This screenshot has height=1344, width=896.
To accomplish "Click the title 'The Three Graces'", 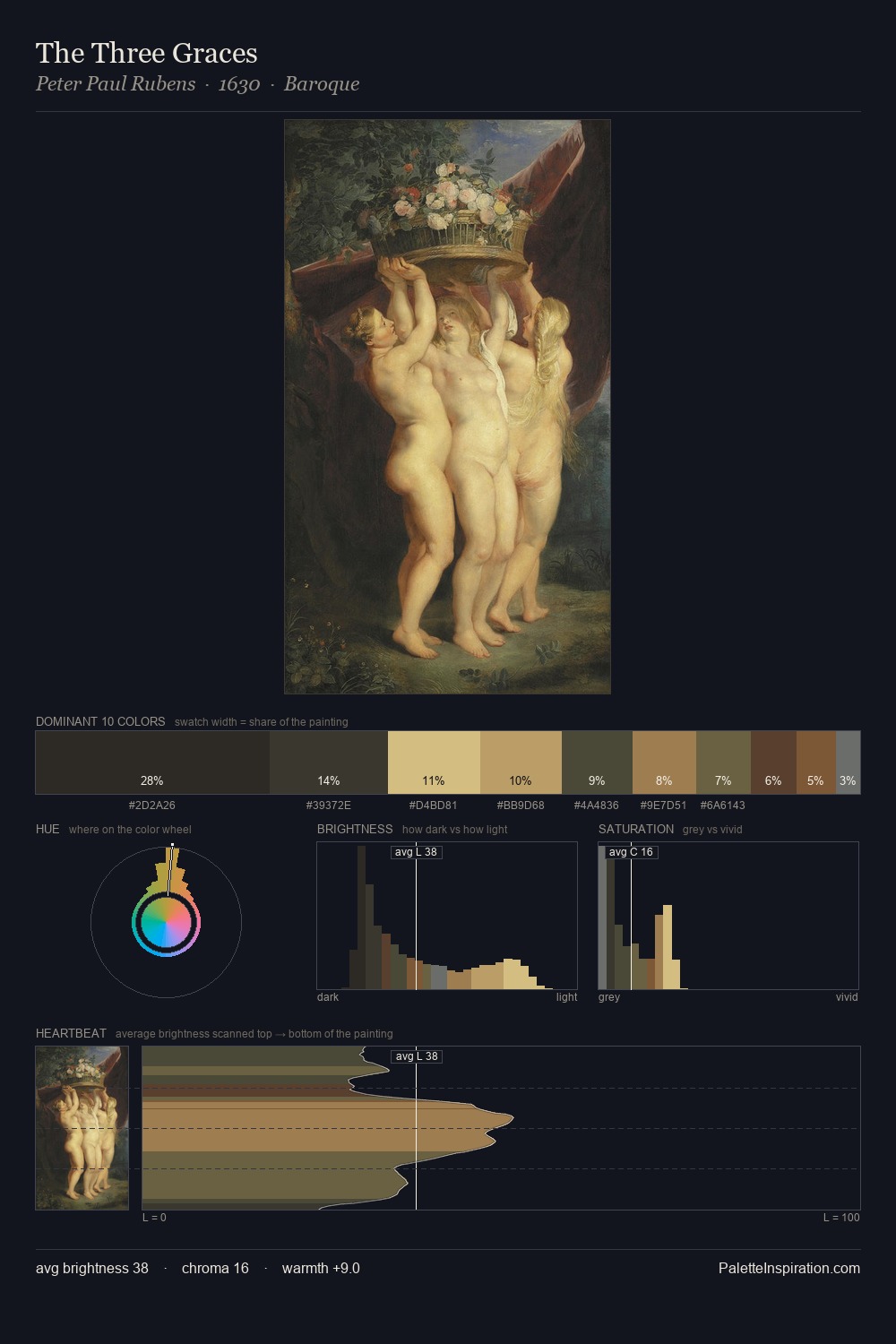I will [x=147, y=53].
